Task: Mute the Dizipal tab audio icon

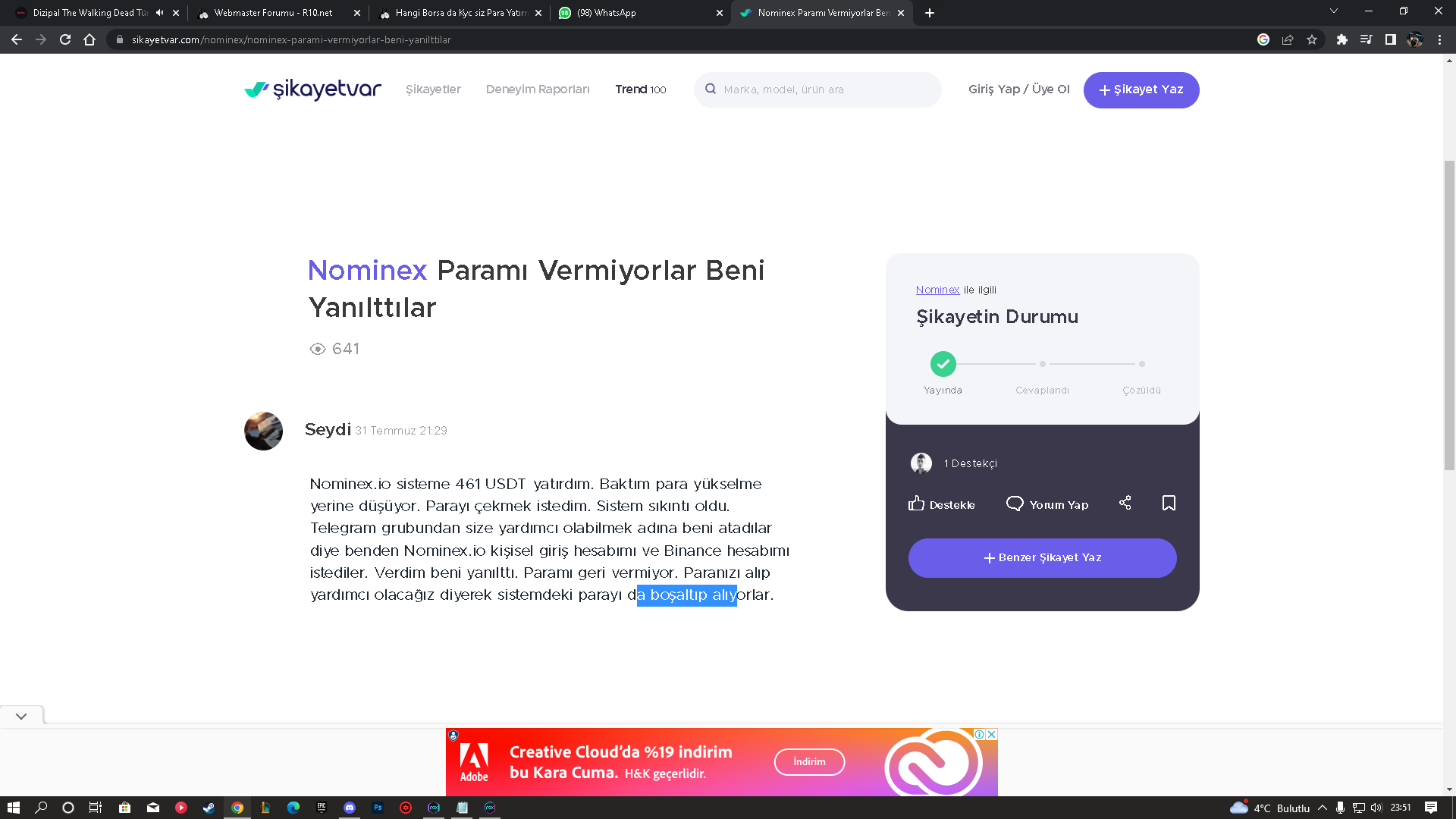Action: 159,13
